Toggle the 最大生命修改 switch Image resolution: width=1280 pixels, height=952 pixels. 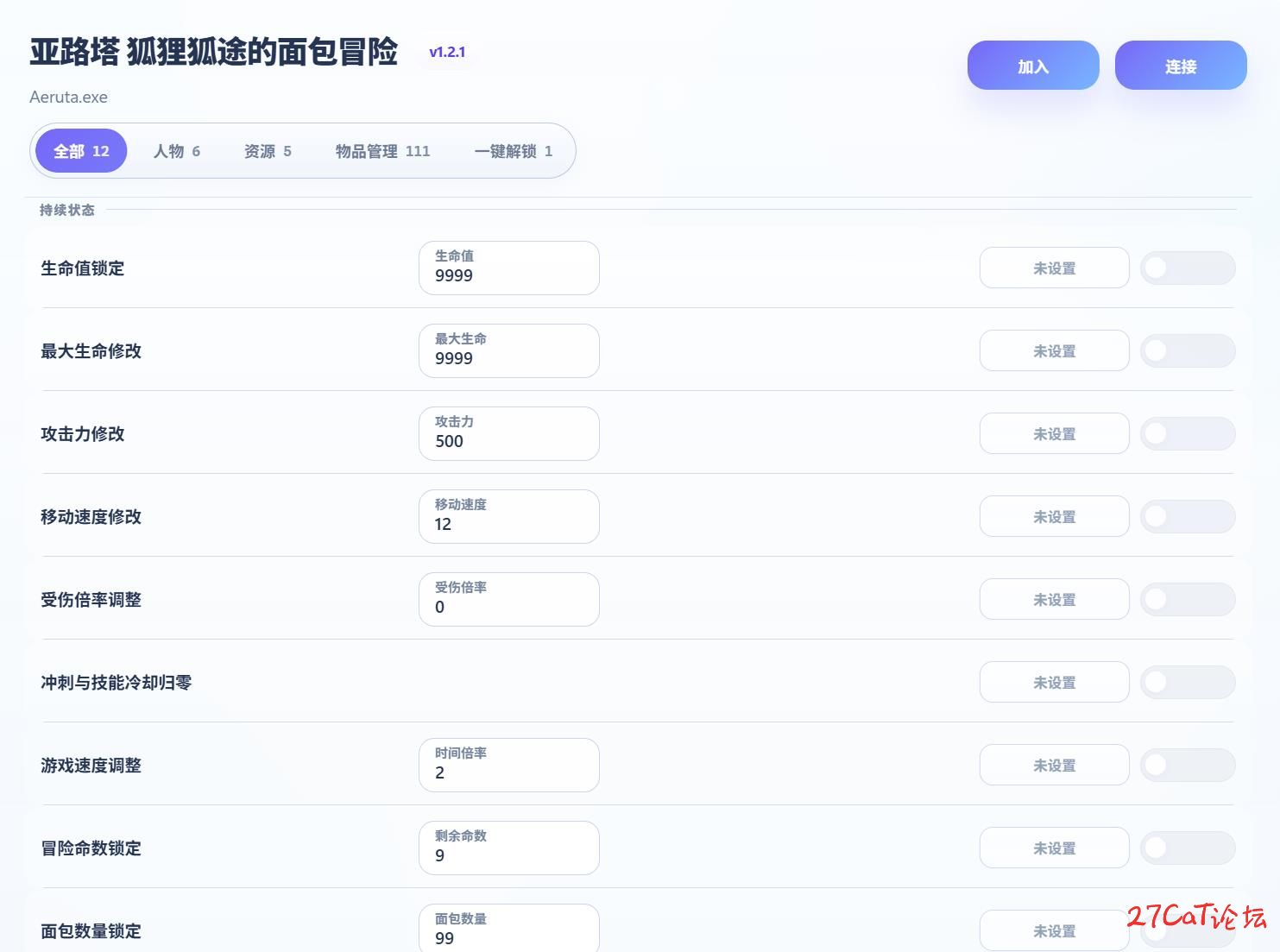click(1187, 351)
